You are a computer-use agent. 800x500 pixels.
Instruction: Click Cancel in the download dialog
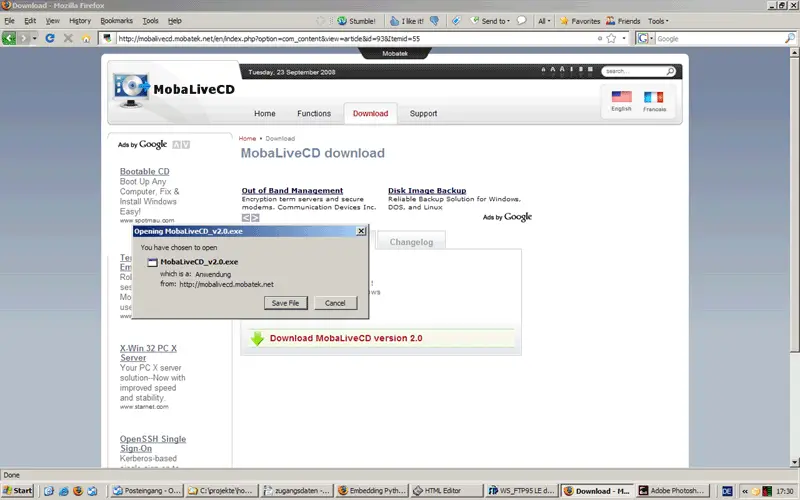point(335,303)
